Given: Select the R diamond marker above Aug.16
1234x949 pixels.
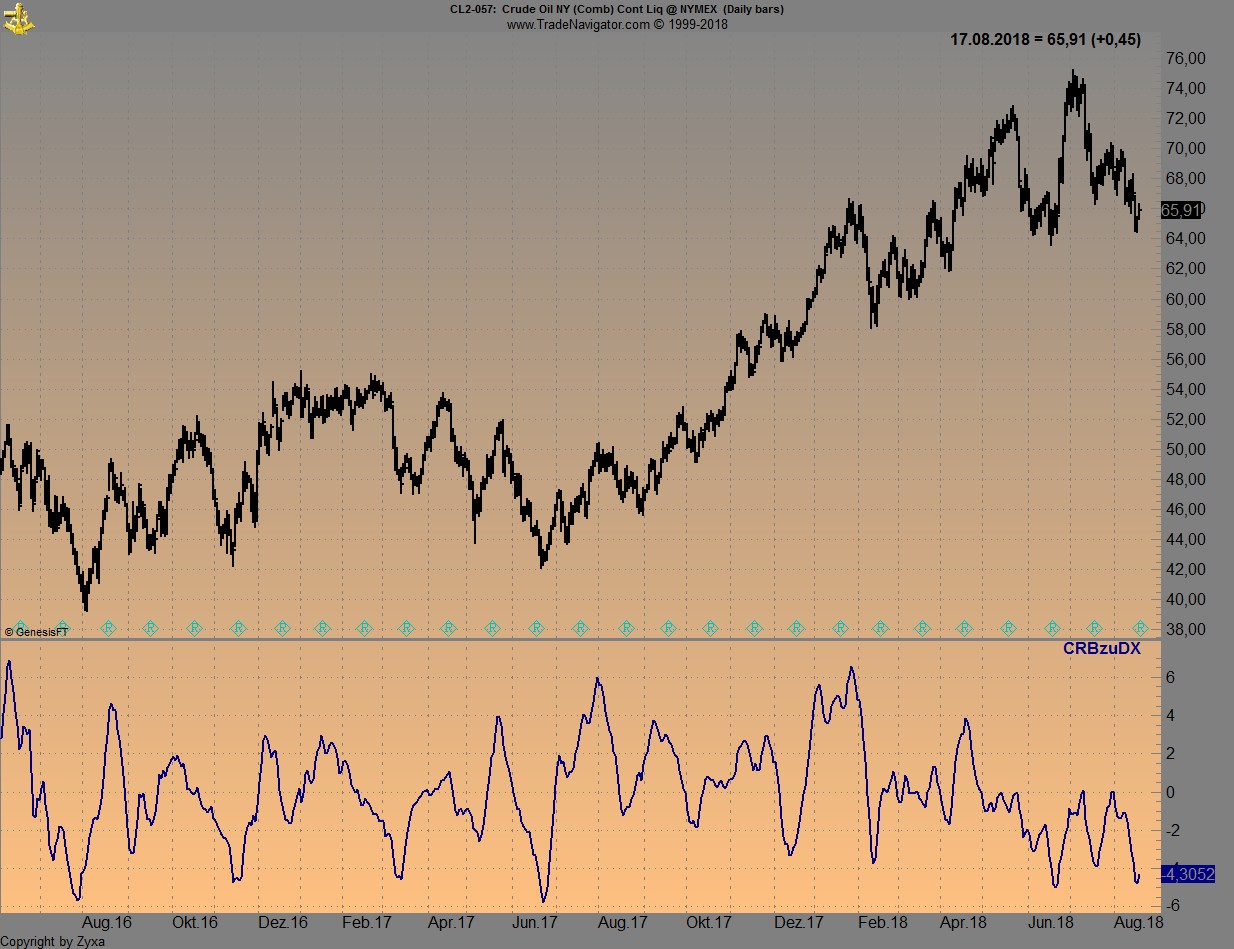Looking at the screenshot, I should pos(109,628).
